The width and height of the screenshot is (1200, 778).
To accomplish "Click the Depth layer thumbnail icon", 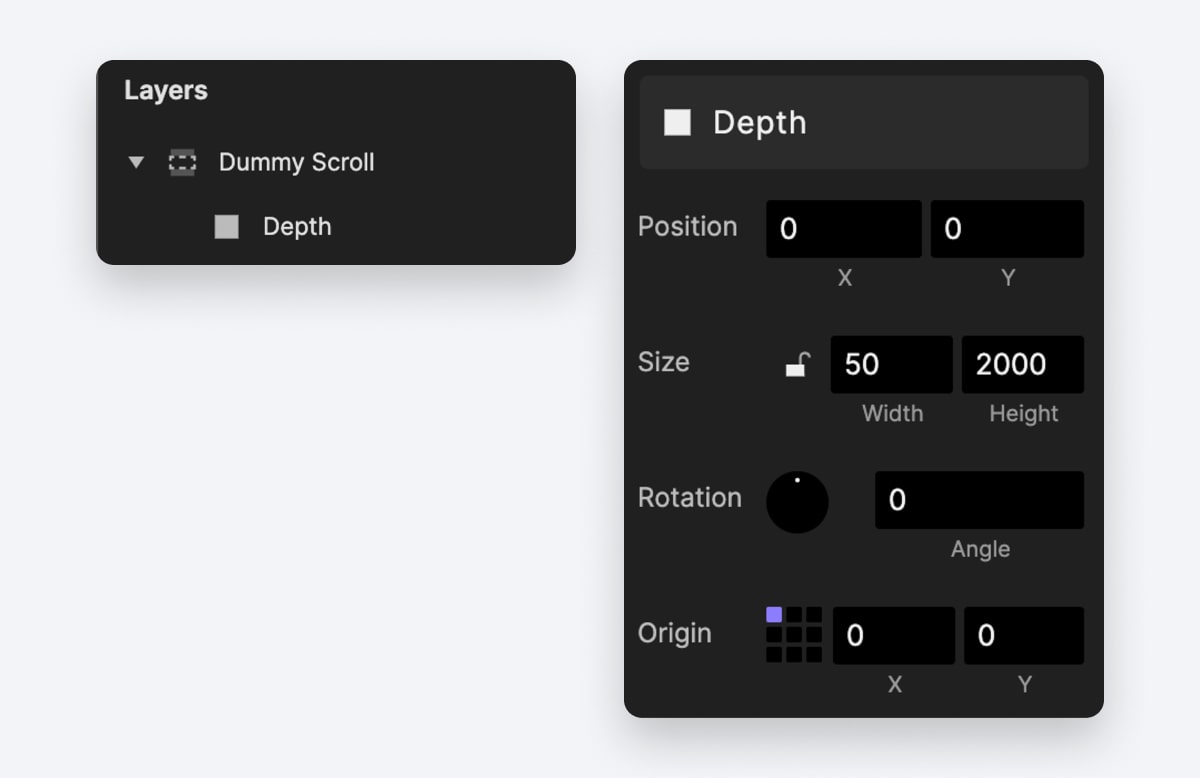I will (x=226, y=226).
